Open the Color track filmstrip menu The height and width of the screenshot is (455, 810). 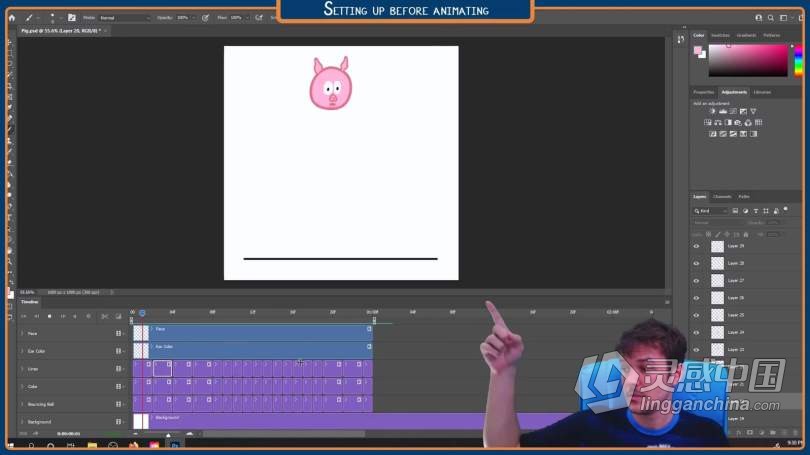coord(119,386)
